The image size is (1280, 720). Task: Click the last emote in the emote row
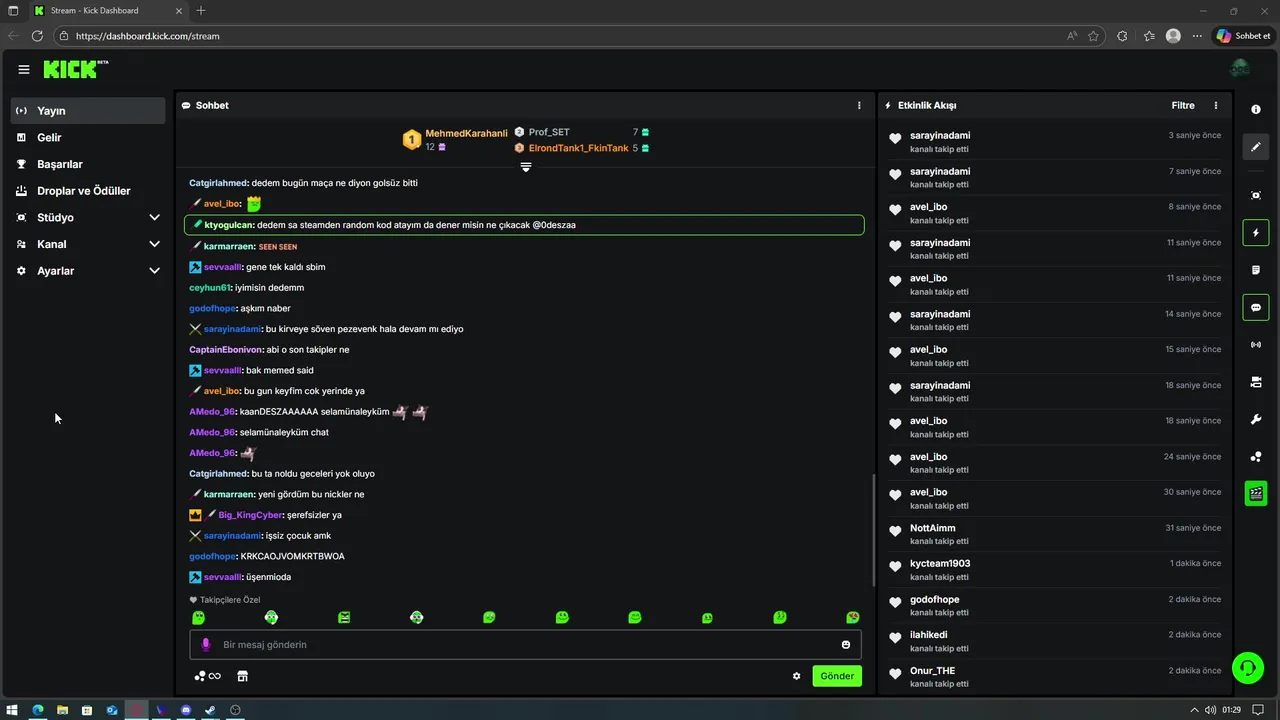[853, 618]
